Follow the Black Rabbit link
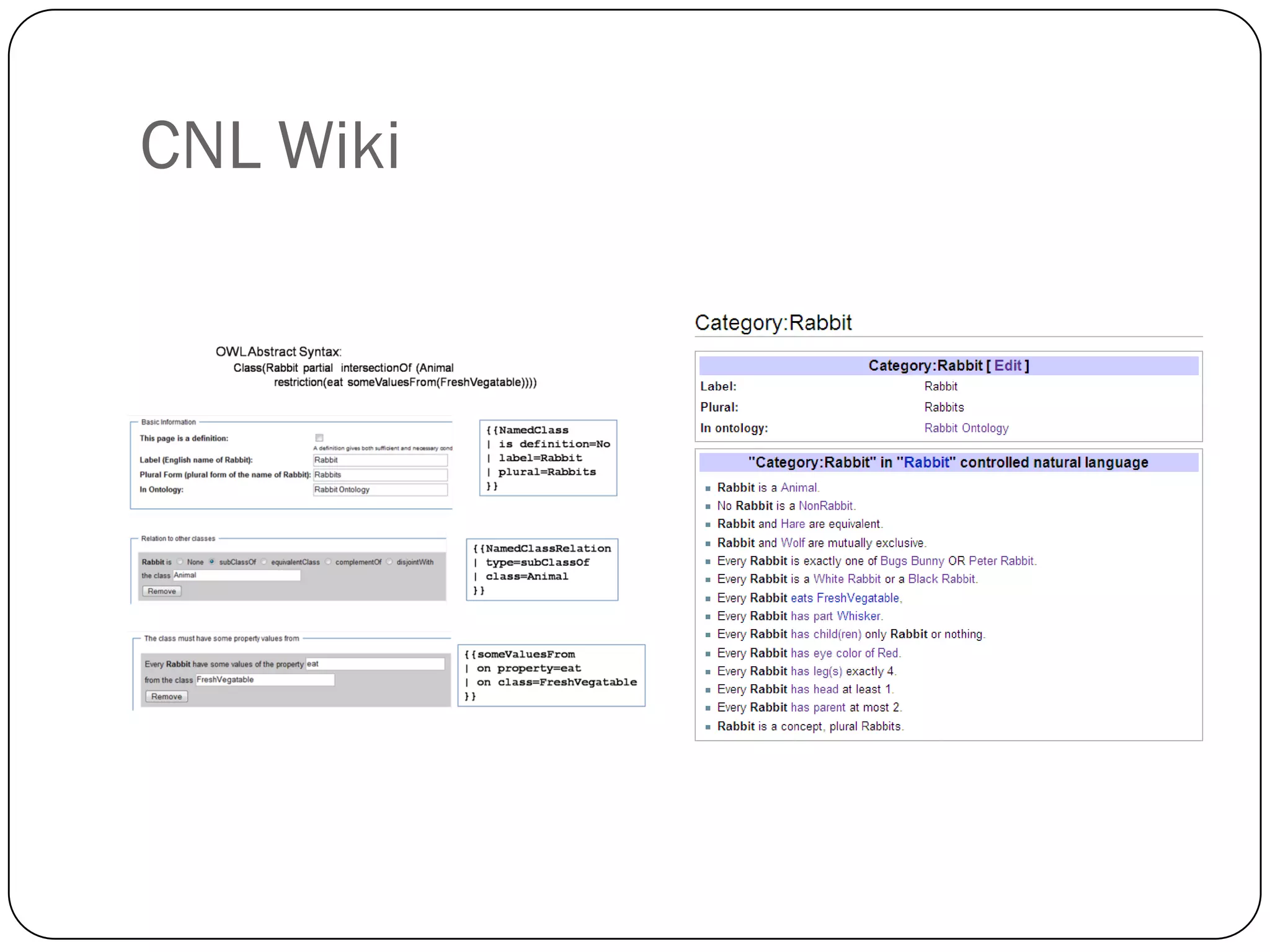1270x952 pixels. click(941, 579)
